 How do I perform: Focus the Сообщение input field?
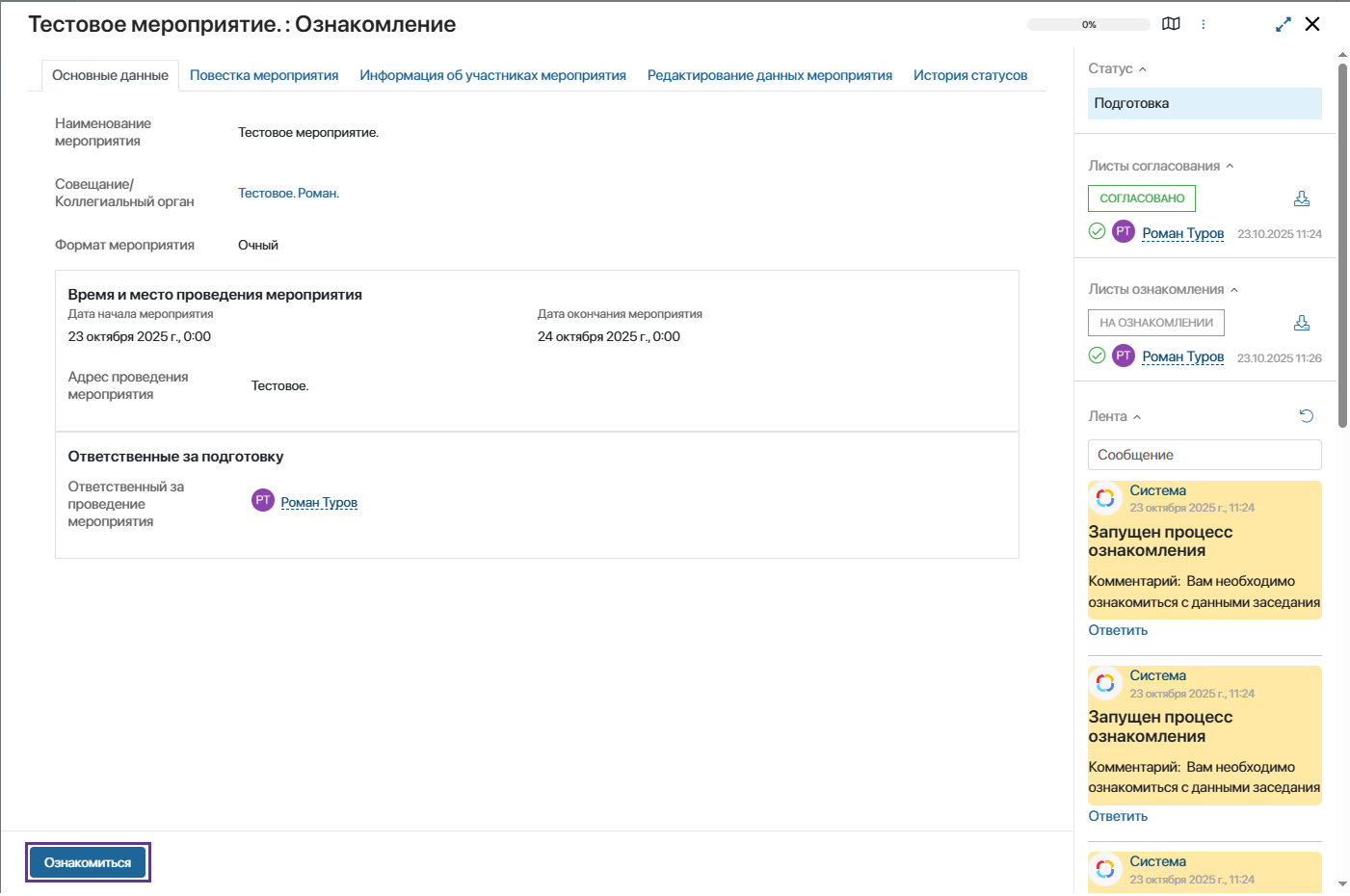[x=1204, y=455]
